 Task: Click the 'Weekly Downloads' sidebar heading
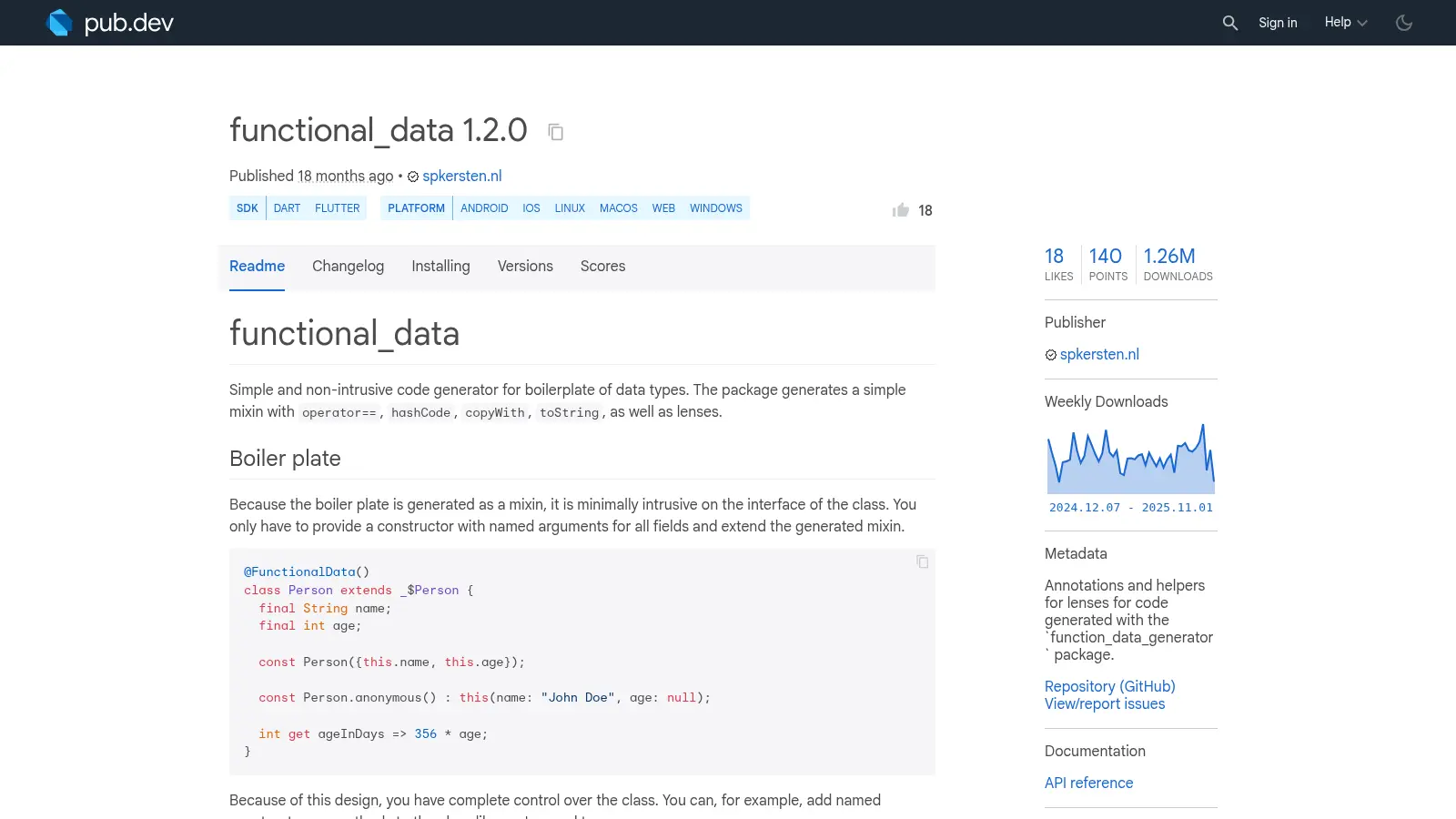[1107, 402]
